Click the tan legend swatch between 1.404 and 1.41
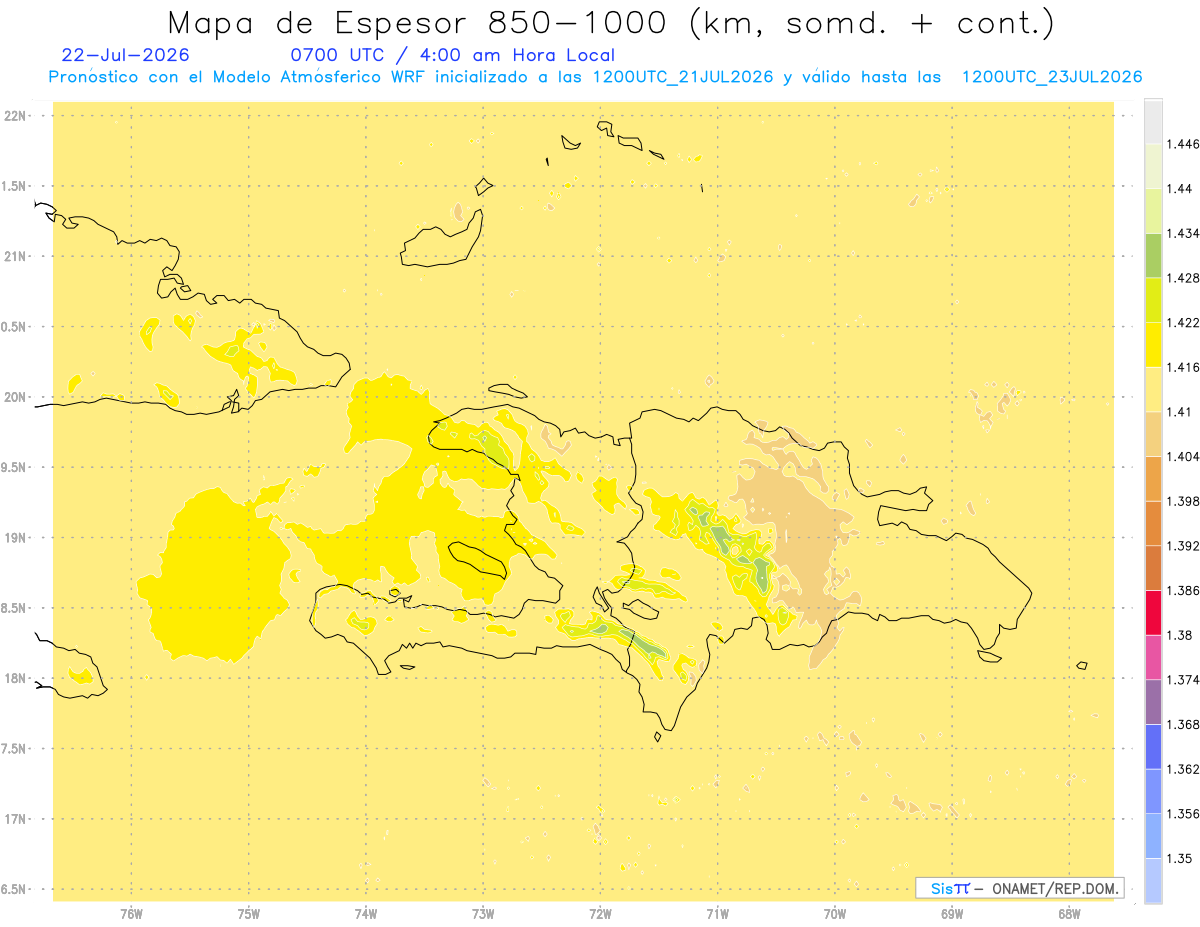The height and width of the screenshot is (927, 1200). click(x=1153, y=434)
